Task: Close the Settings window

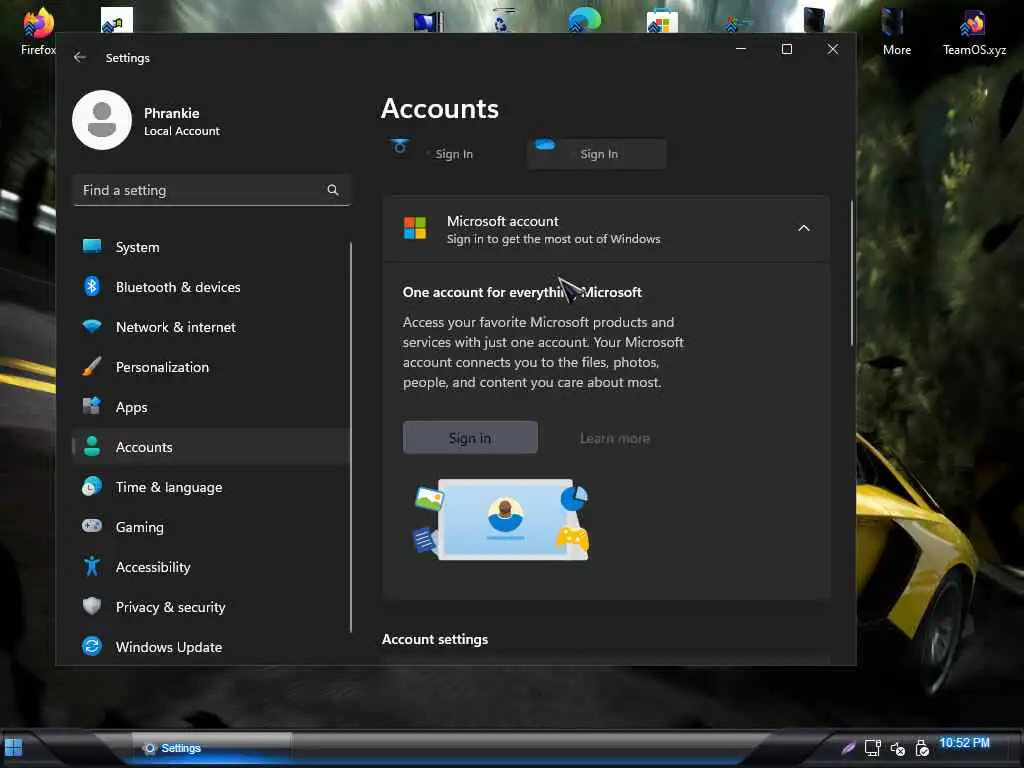Action: pos(833,49)
